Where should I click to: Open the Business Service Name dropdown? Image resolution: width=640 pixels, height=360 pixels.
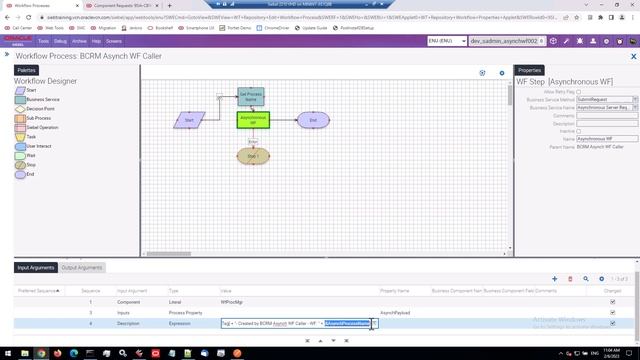(x=635, y=107)
